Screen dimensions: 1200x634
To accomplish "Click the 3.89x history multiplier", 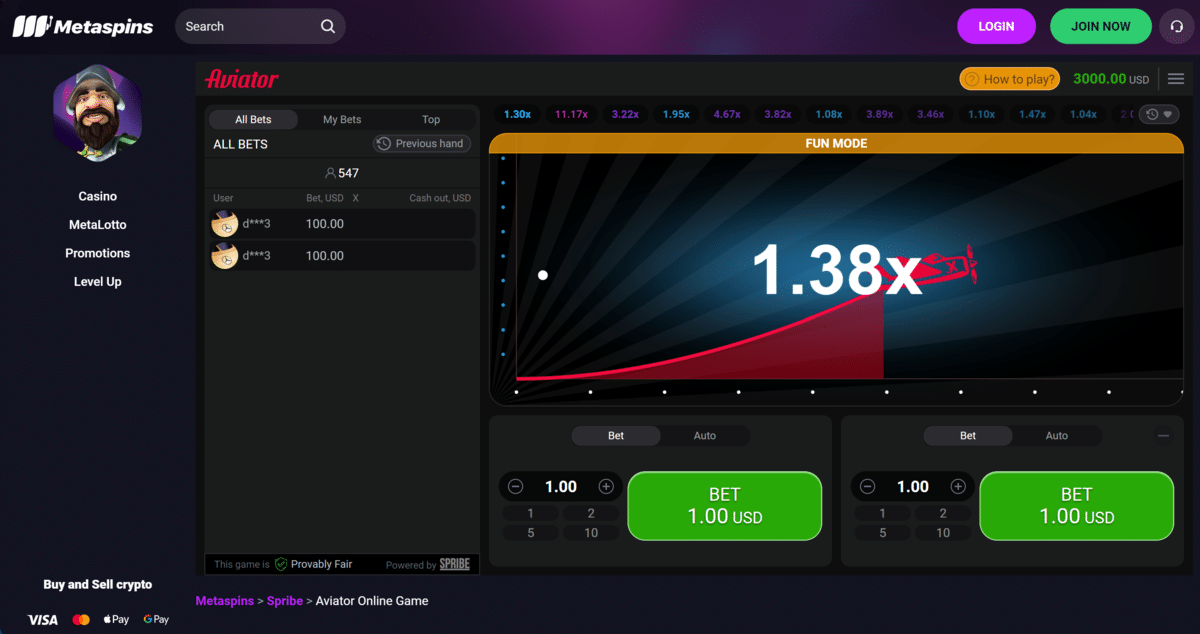I will click(x=880, y=114).
